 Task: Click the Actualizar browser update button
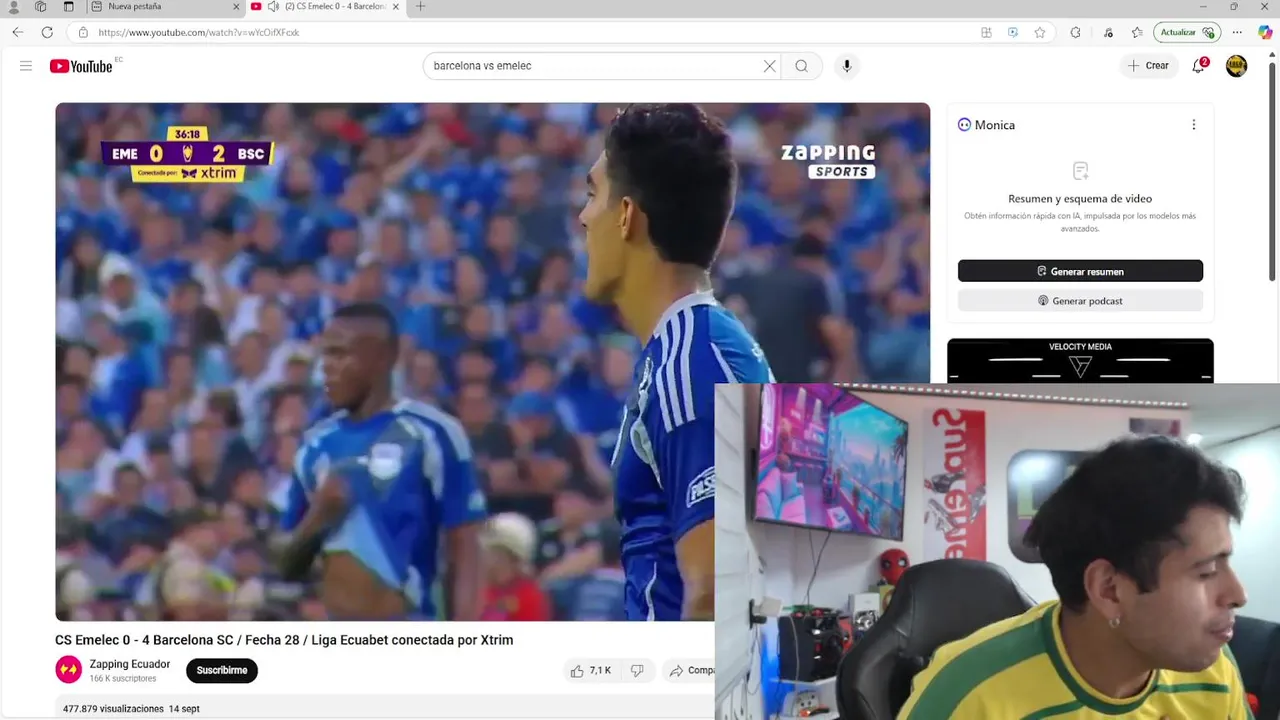(1186, 32)
